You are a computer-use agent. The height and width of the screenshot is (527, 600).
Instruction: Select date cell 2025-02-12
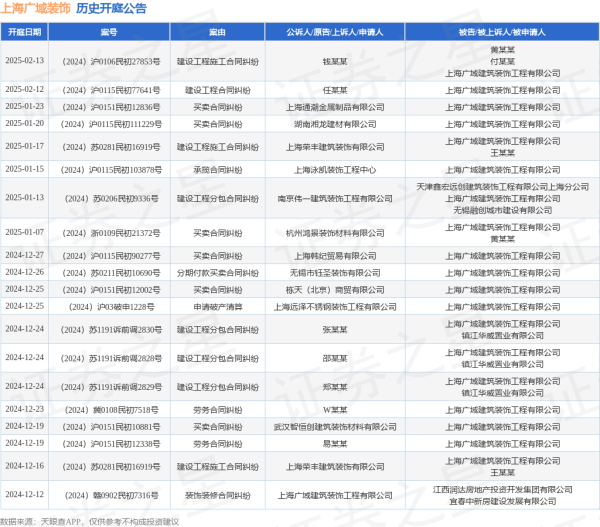tap(24, 89)
